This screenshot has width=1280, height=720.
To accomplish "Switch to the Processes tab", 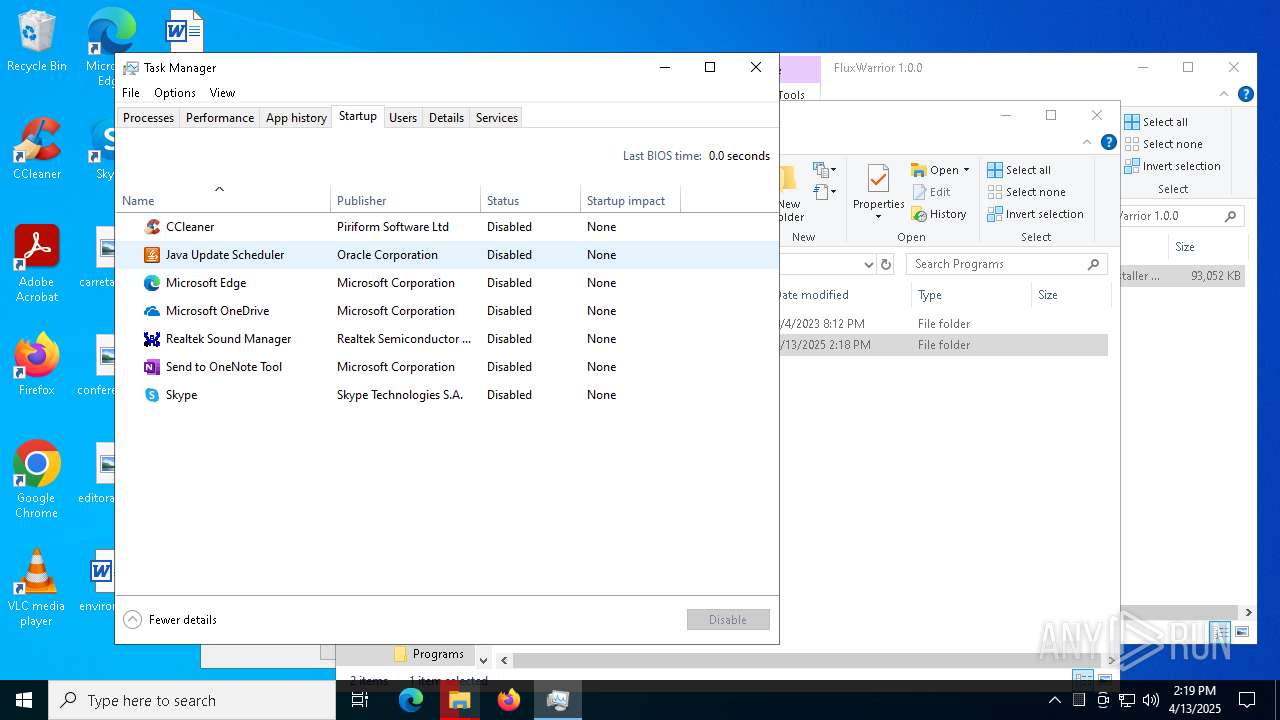I will [x=148, y=118].
